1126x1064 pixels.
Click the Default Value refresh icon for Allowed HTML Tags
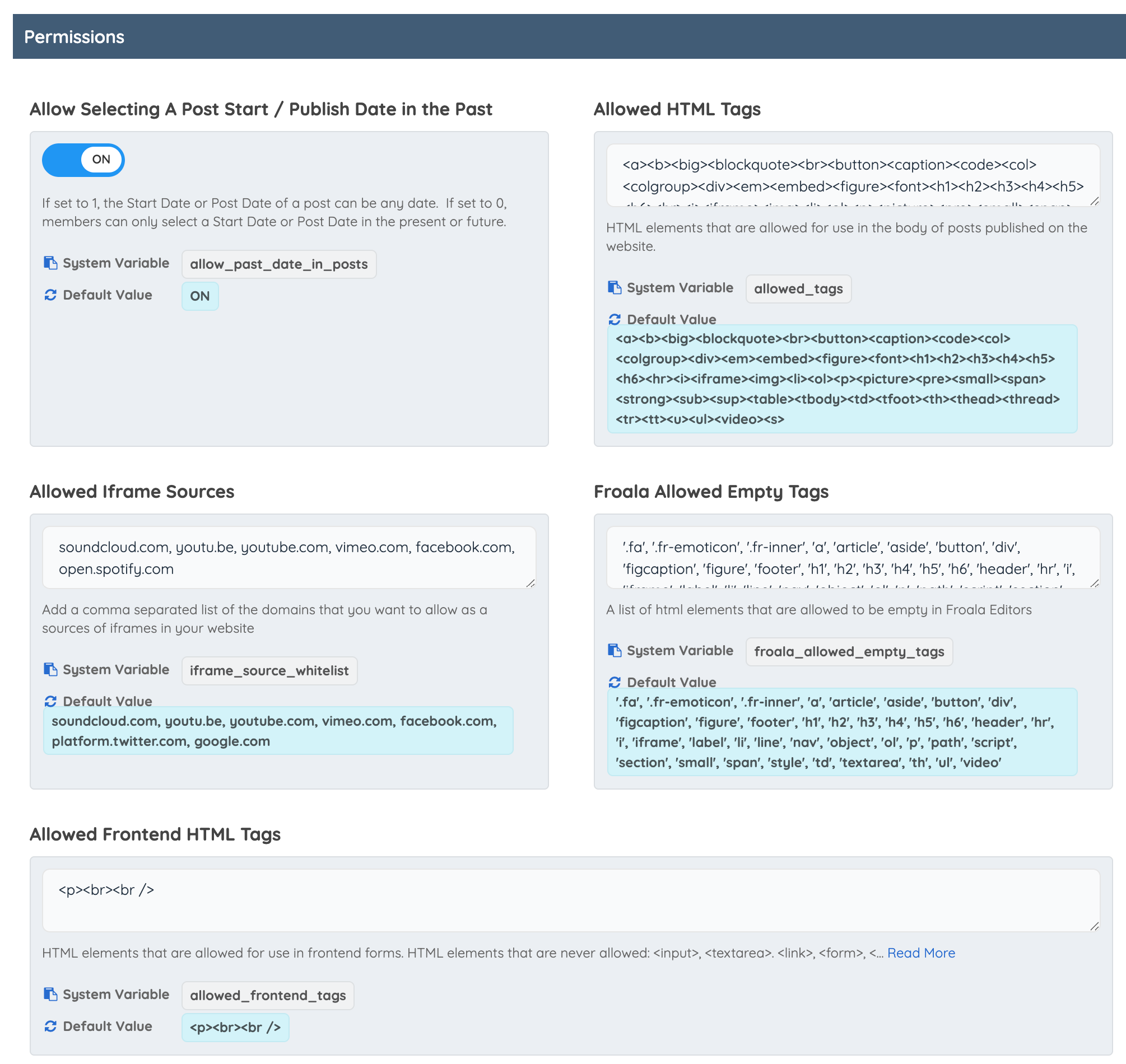coord(615,319)
